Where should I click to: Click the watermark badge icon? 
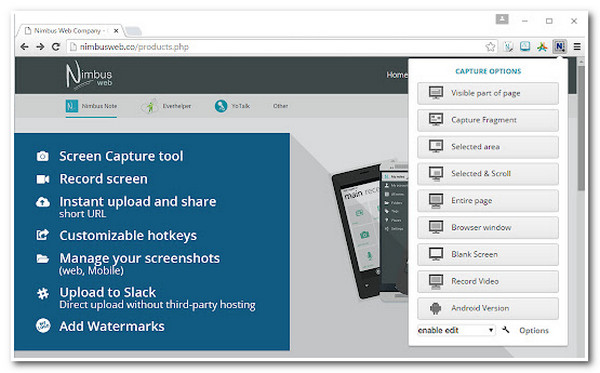(x=43, y=326)
